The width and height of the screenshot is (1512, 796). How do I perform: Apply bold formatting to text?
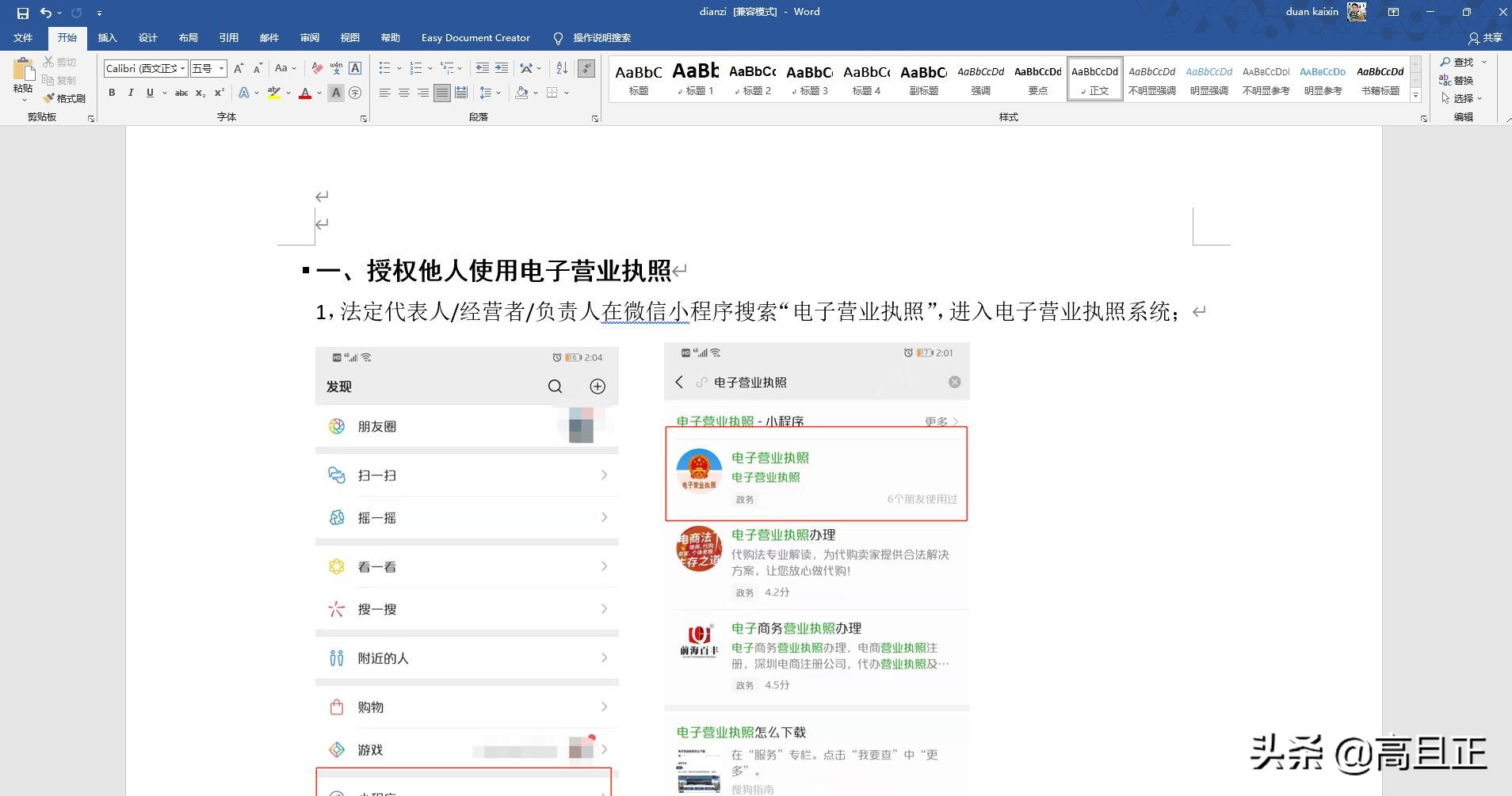coord(111,93)
